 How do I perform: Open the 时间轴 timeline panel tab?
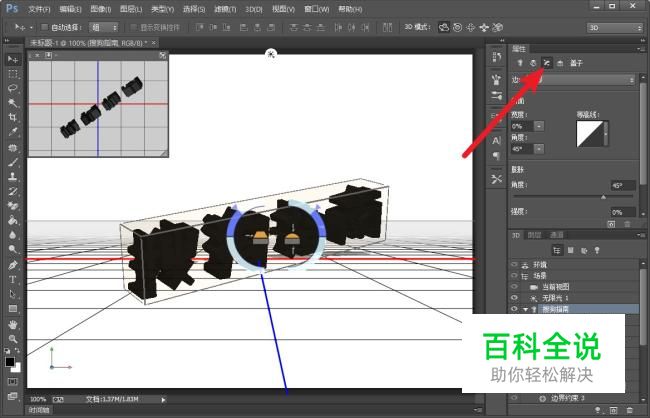39,410
